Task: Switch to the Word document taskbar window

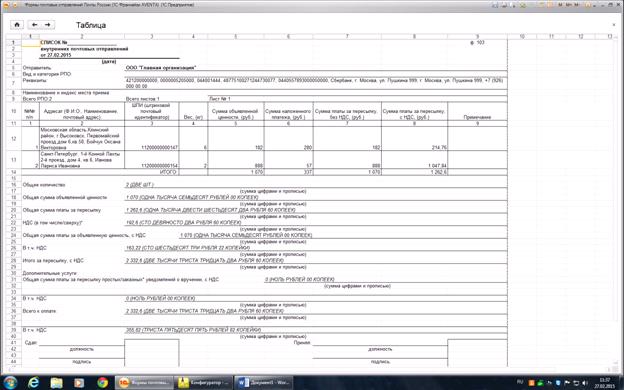Action: 263,383
